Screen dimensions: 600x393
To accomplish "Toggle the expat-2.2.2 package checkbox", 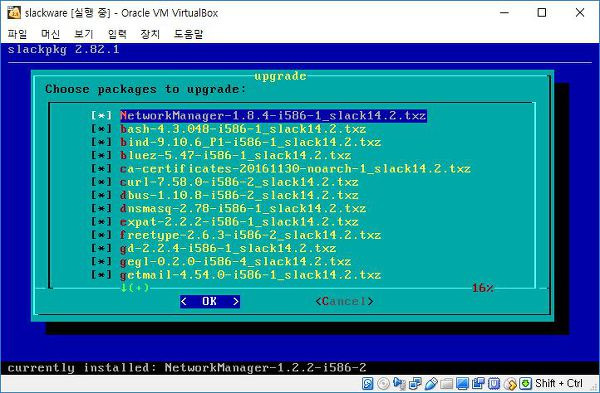I will (101, 222).
